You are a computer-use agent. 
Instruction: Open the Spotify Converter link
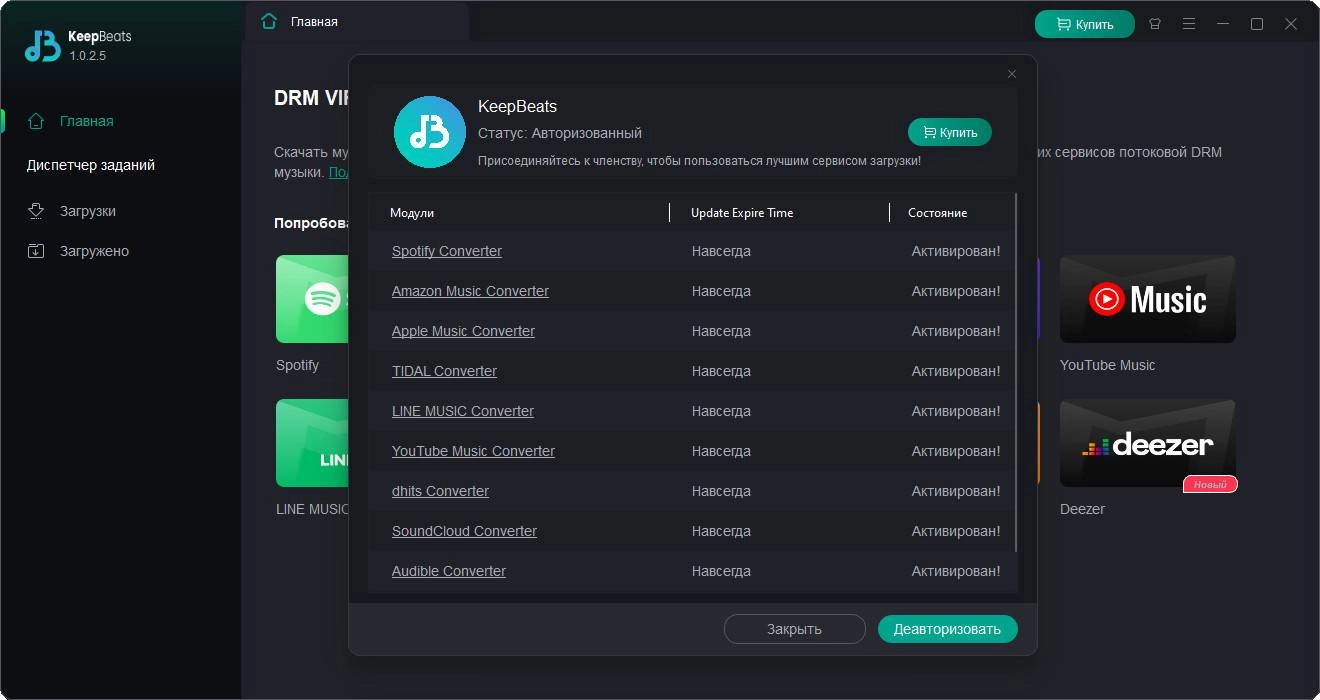447,251
